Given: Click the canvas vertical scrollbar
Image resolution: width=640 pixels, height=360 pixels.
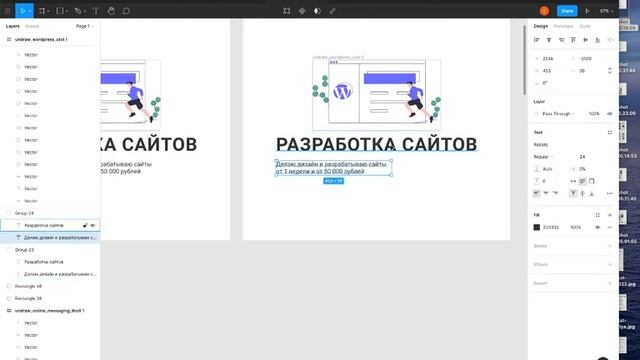Looking at the screenshot, I should [x=524, y=61].
